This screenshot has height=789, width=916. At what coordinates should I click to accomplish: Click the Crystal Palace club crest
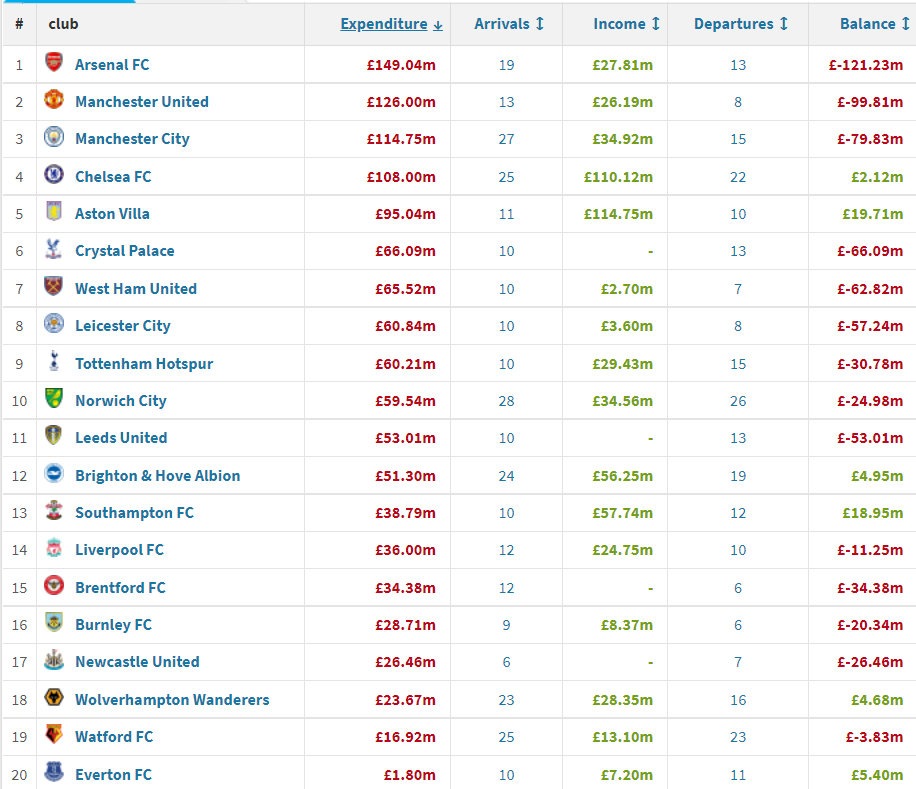(54, 249)
